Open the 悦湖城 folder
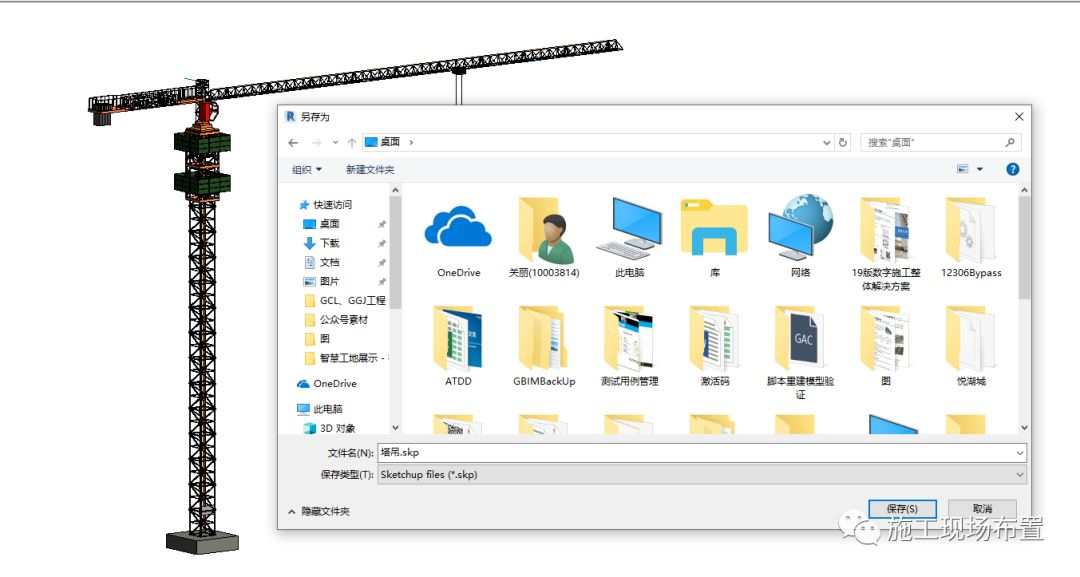This screenshot has width=1080, height=577. [x=971, y=346]
